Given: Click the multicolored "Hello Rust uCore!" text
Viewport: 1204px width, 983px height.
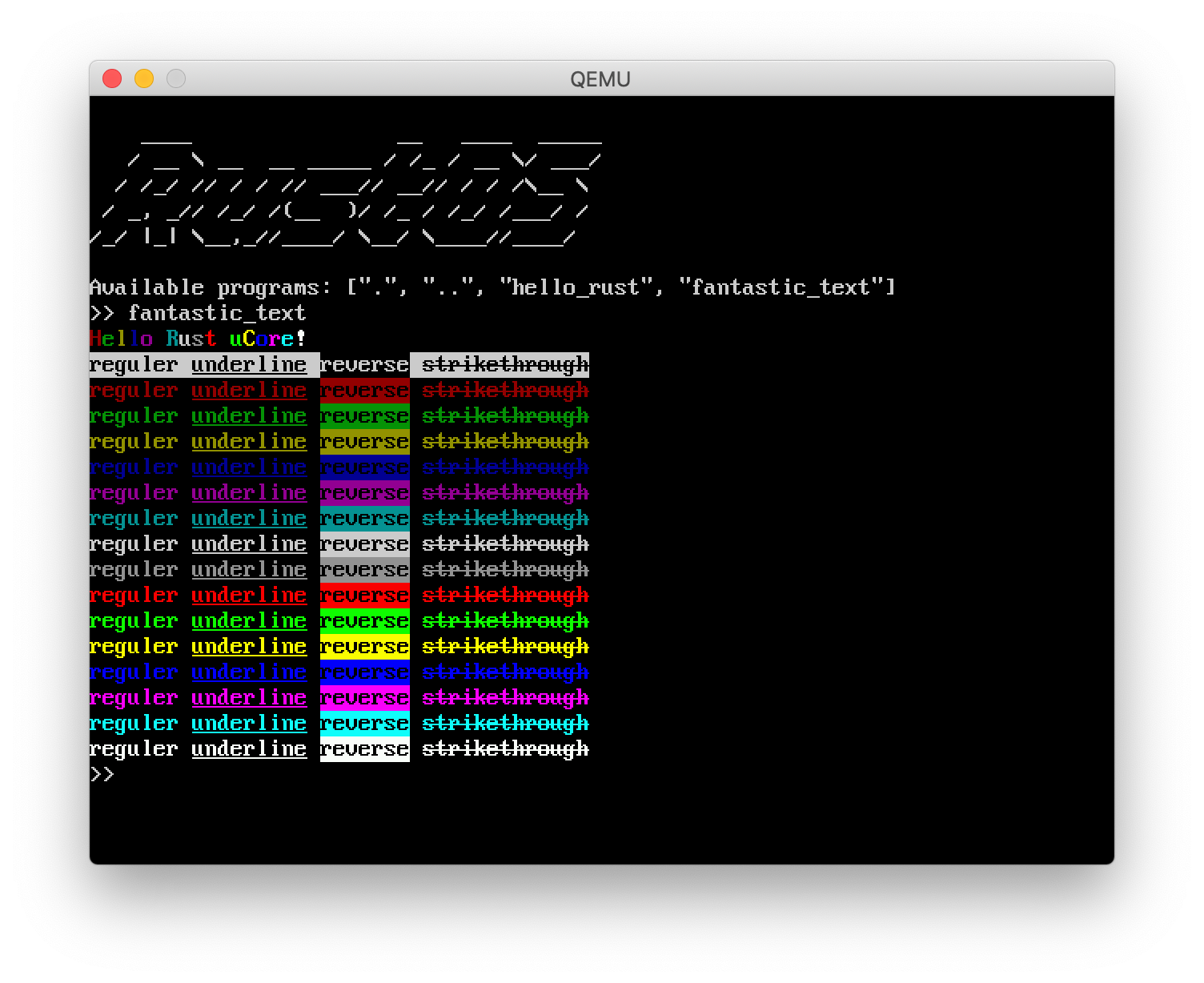Looking at the screenshot, I should pyautogui.click(x=198, y=339).
